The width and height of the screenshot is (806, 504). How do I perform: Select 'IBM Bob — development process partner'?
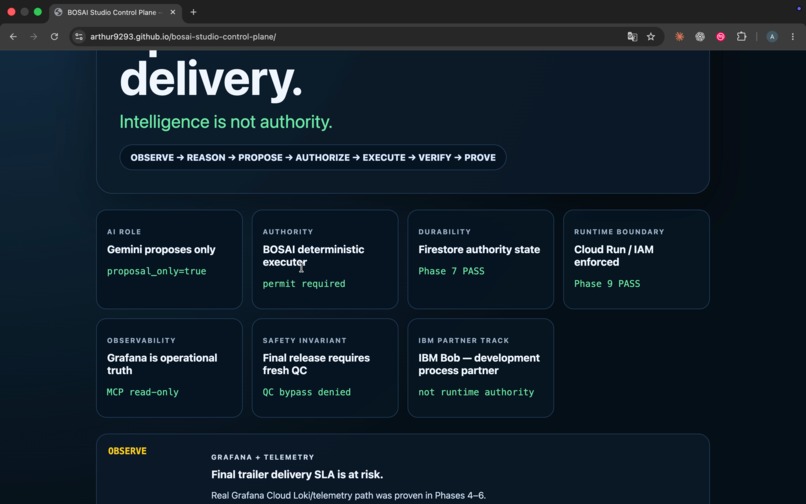[479, 364]
